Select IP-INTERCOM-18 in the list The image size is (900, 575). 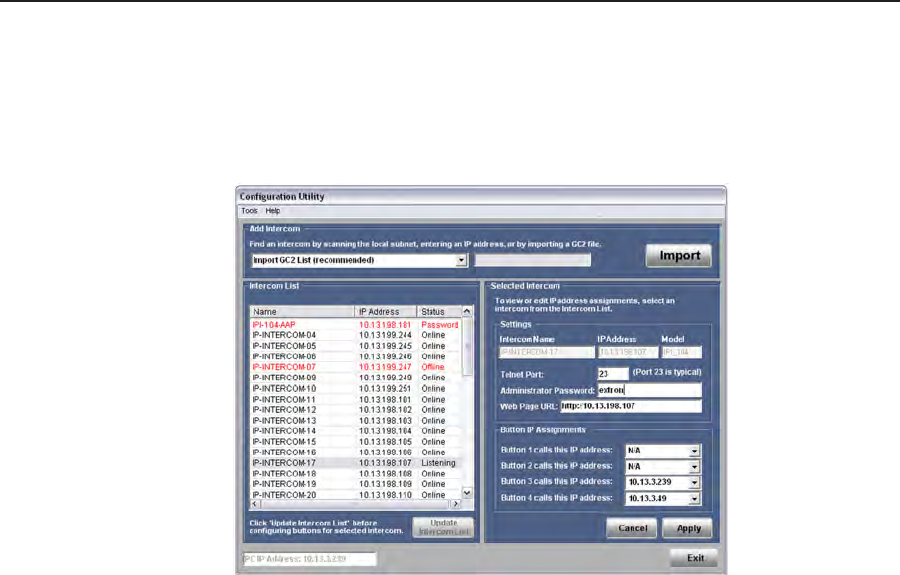click(356, 474)
